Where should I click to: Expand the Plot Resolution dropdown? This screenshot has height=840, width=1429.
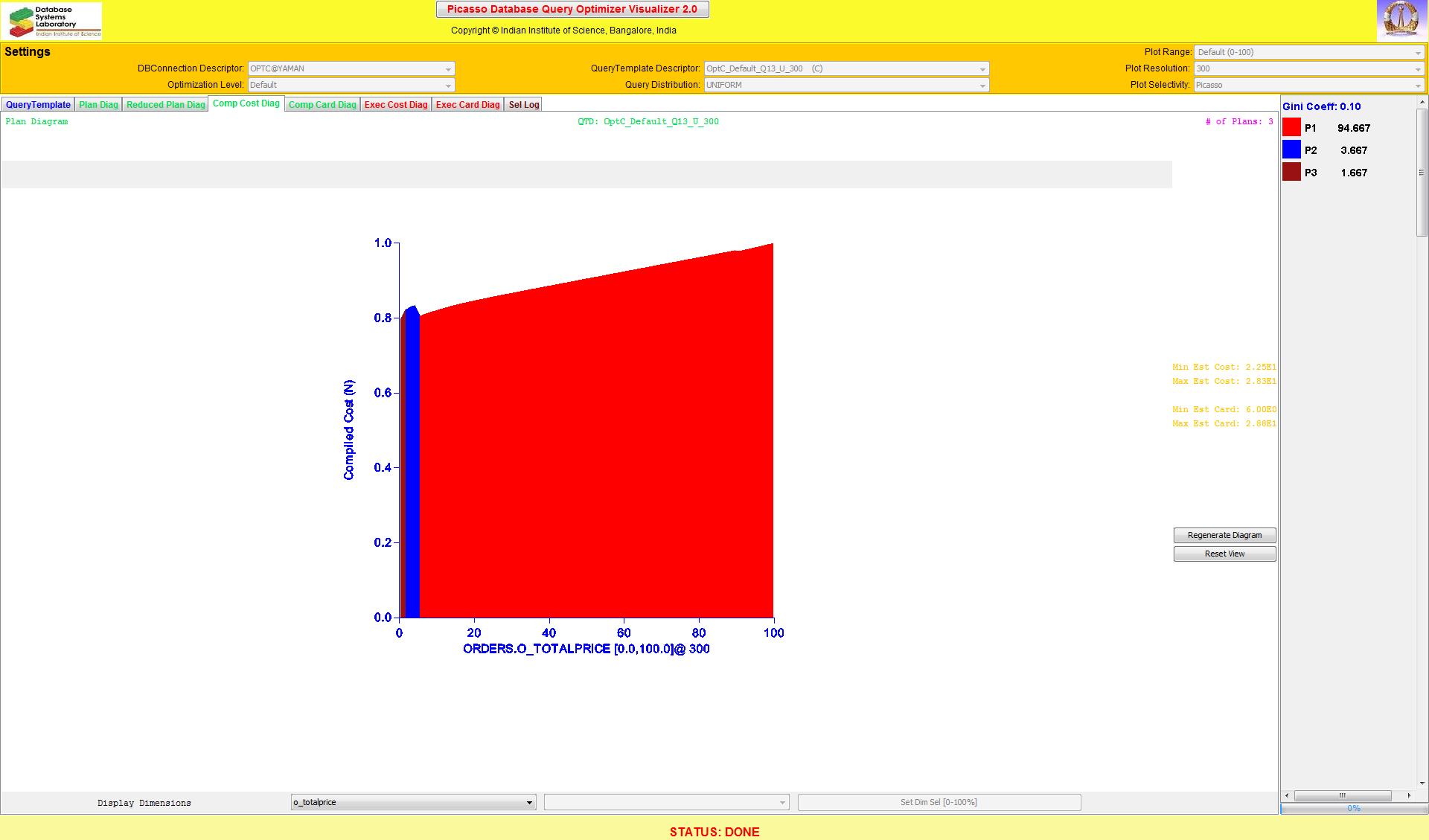pos(1308,68)
